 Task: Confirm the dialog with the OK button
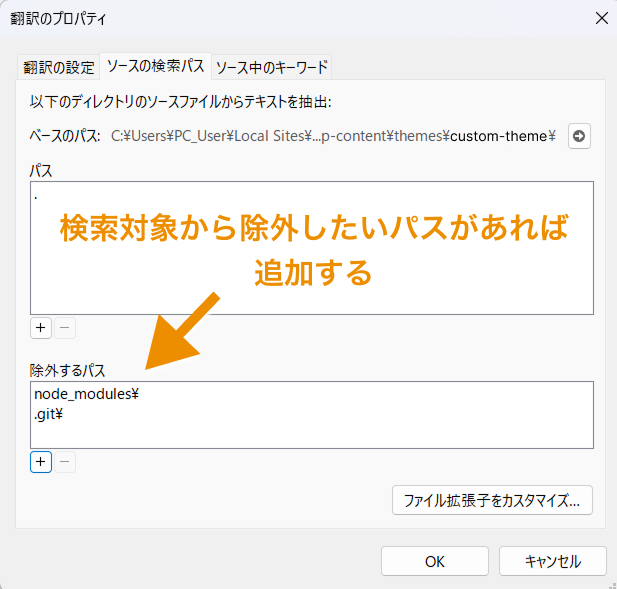click(x=435, y=561)
